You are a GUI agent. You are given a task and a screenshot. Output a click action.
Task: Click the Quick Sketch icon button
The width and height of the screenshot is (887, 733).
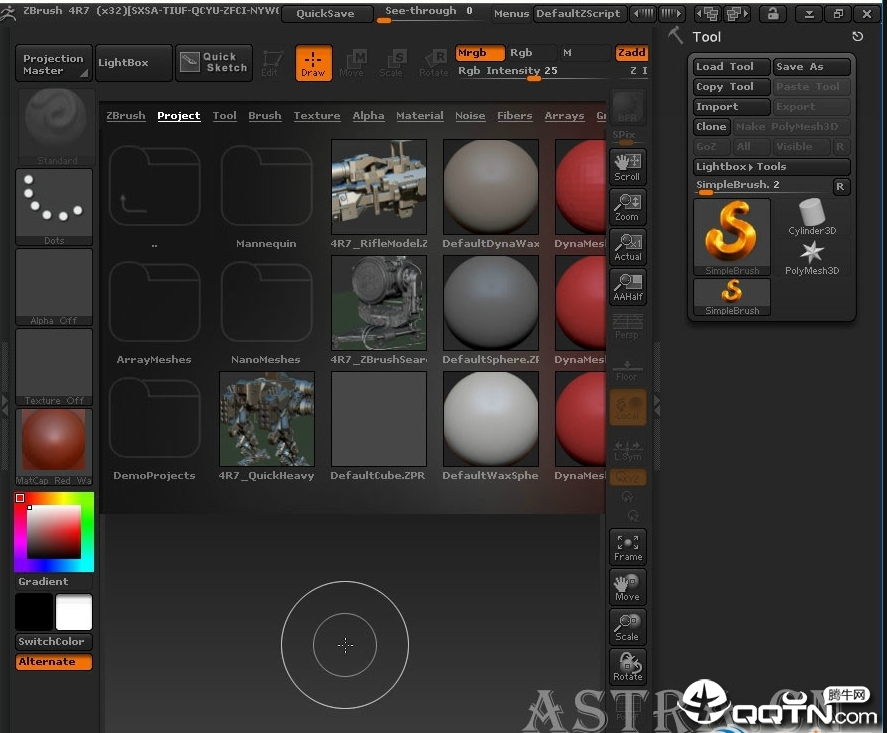214,63
